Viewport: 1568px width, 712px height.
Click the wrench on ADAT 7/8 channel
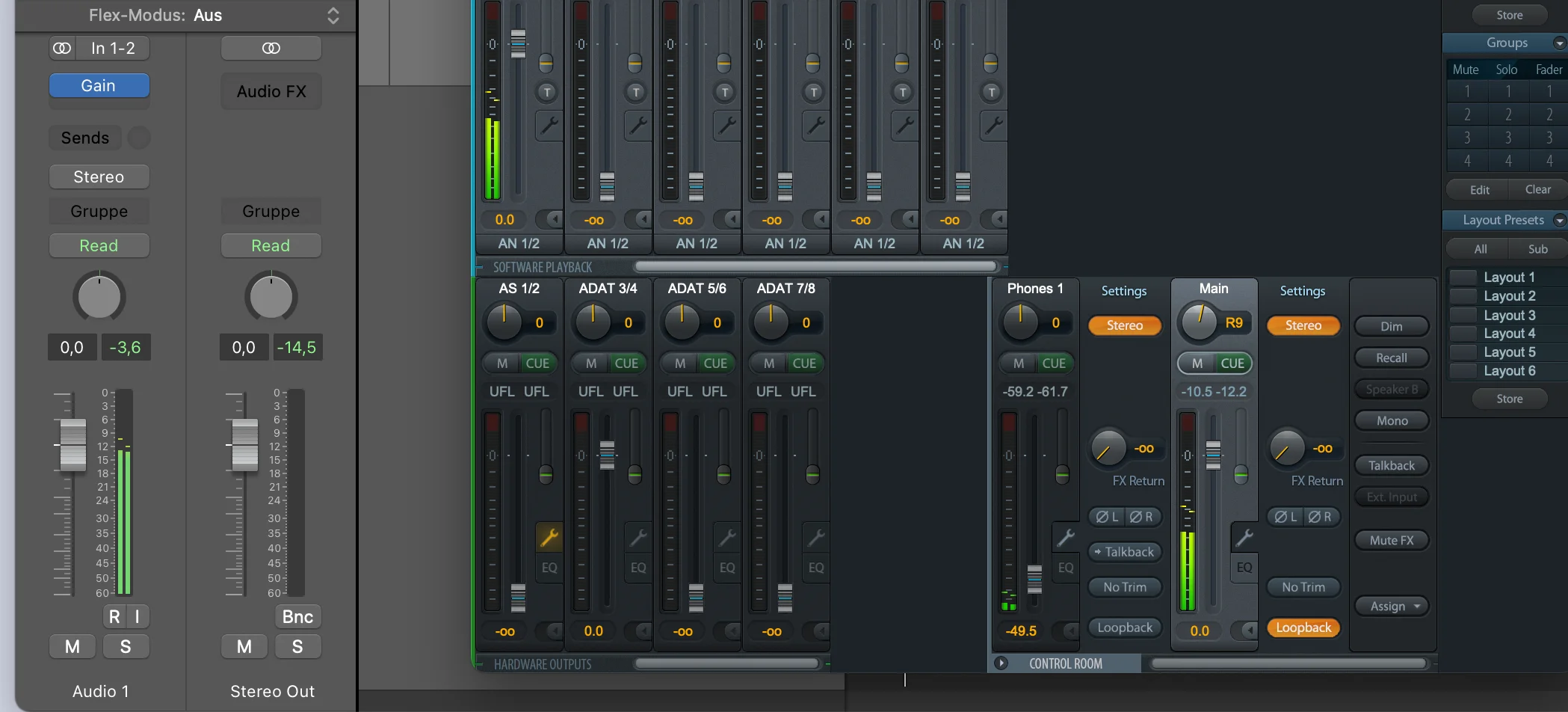[x=816, y=537]
